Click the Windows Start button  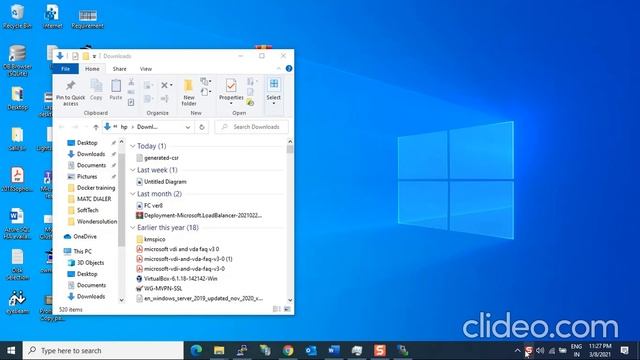pos(11,350)
